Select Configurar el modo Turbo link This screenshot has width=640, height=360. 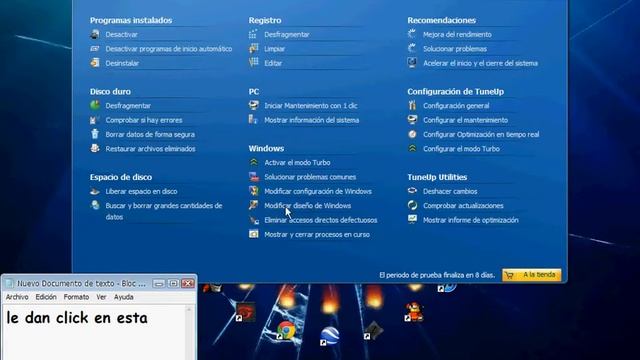[x=461, y=149]
